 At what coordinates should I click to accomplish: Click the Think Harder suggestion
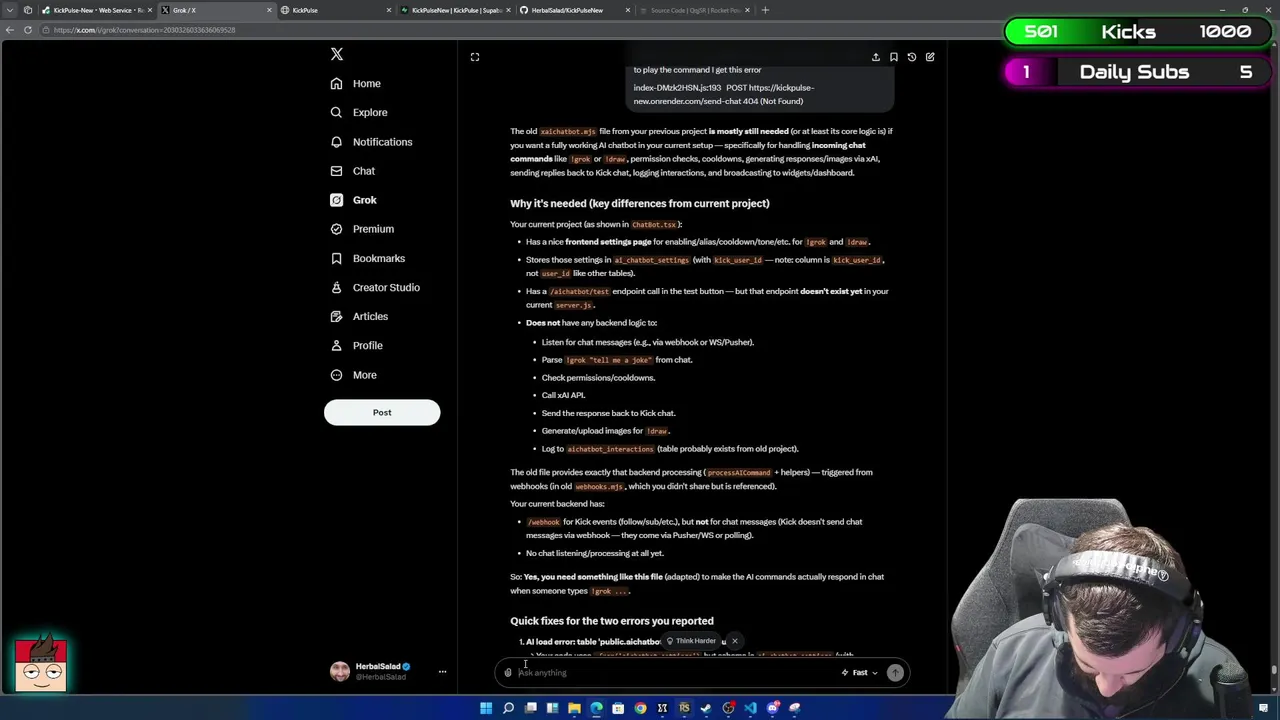691,641
